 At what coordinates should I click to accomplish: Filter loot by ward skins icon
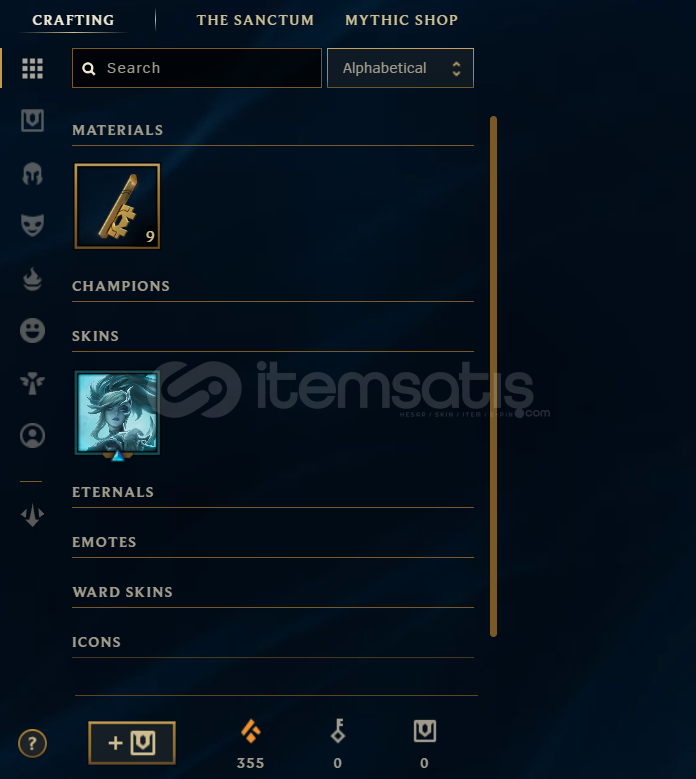(x=32, y=383)
